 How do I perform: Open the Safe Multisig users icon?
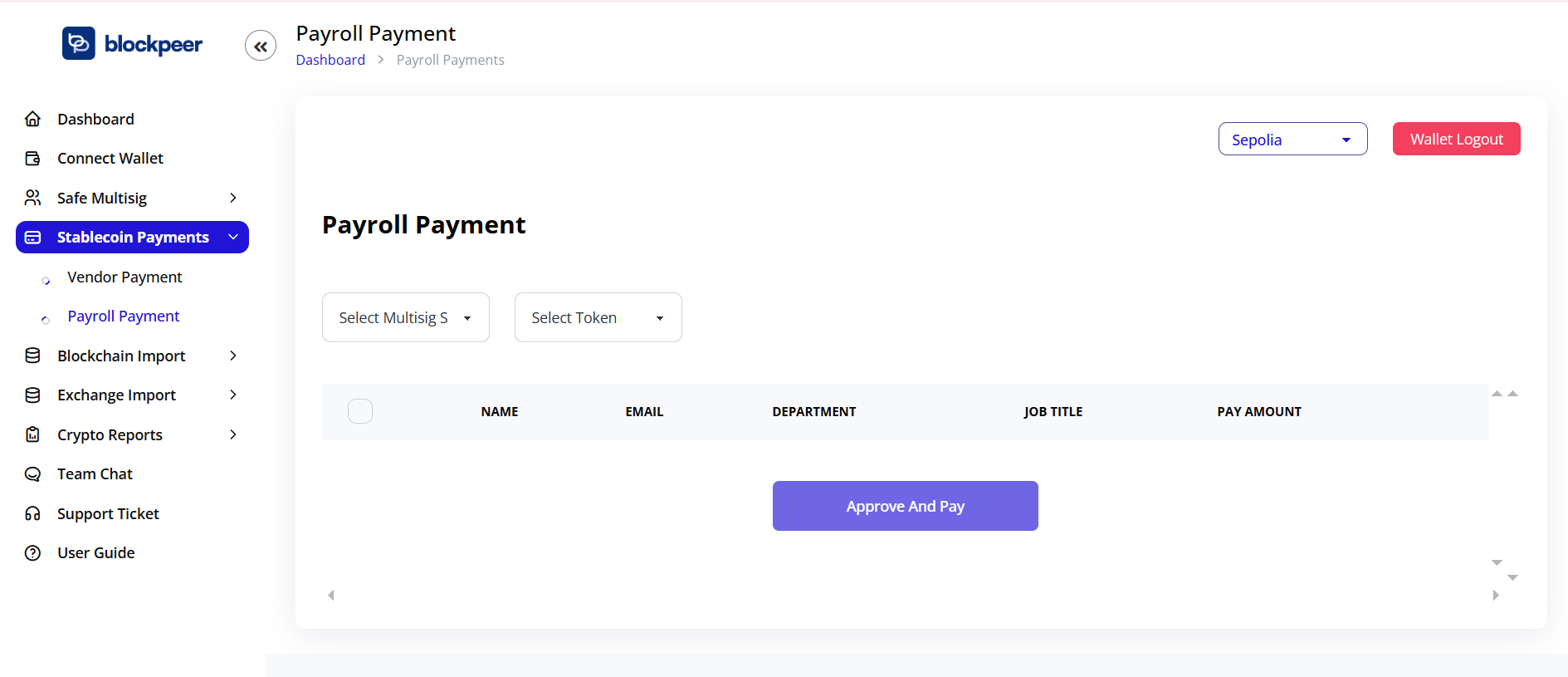click(x=32, y=197)
